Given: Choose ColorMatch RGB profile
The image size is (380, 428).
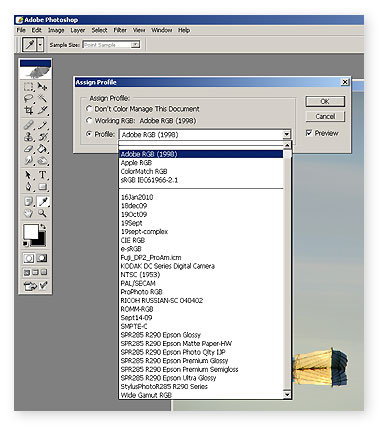Looking at the screenshot, I should point(201,171).
